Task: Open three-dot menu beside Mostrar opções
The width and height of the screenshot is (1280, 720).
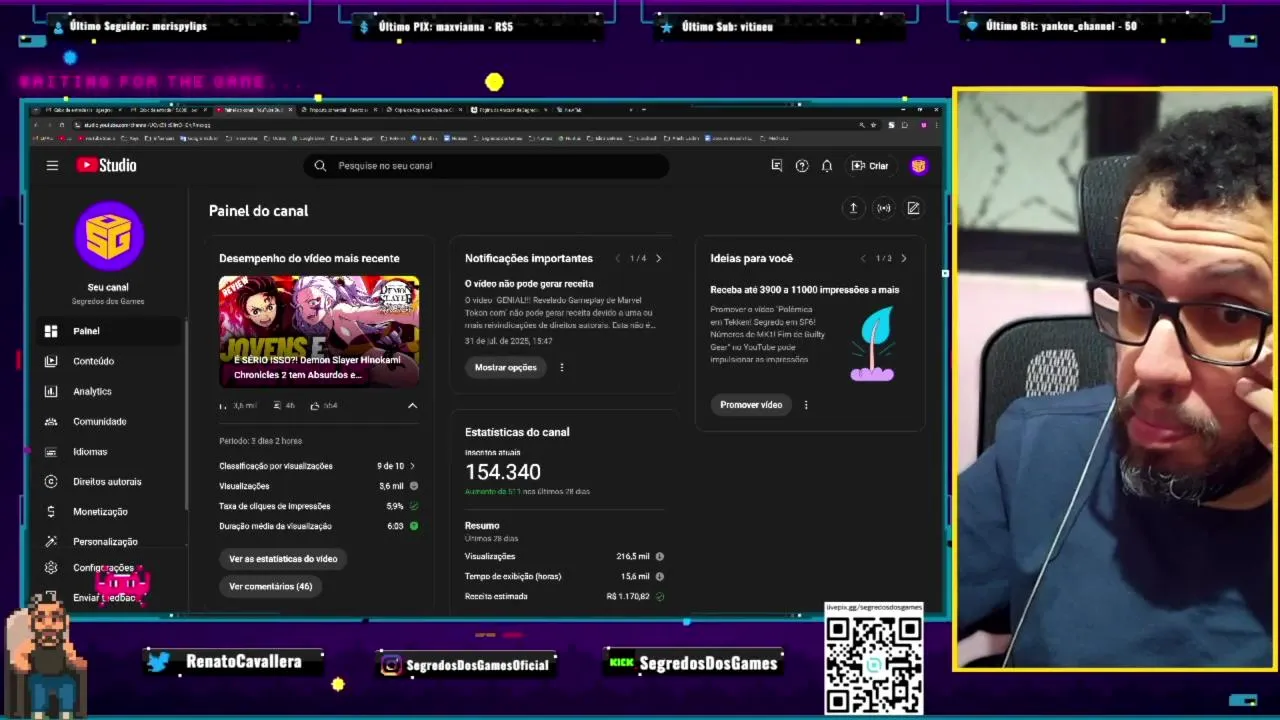Action: 561,367
